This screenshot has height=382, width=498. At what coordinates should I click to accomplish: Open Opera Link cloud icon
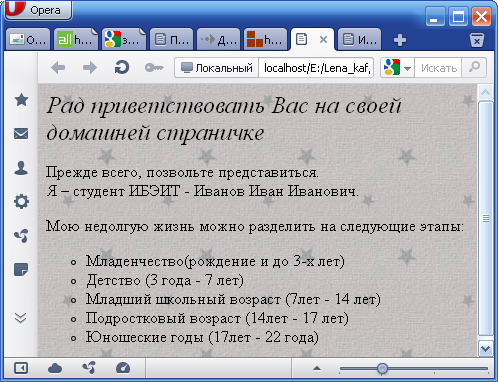(55, 368)
